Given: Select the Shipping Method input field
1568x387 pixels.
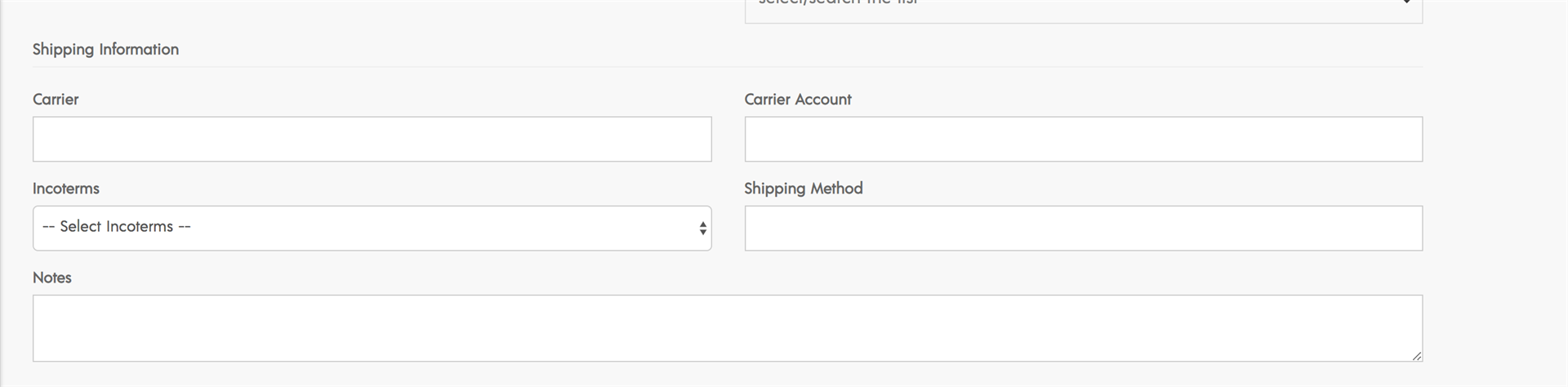Looking at the screenshot, I should click(1083, 228).
